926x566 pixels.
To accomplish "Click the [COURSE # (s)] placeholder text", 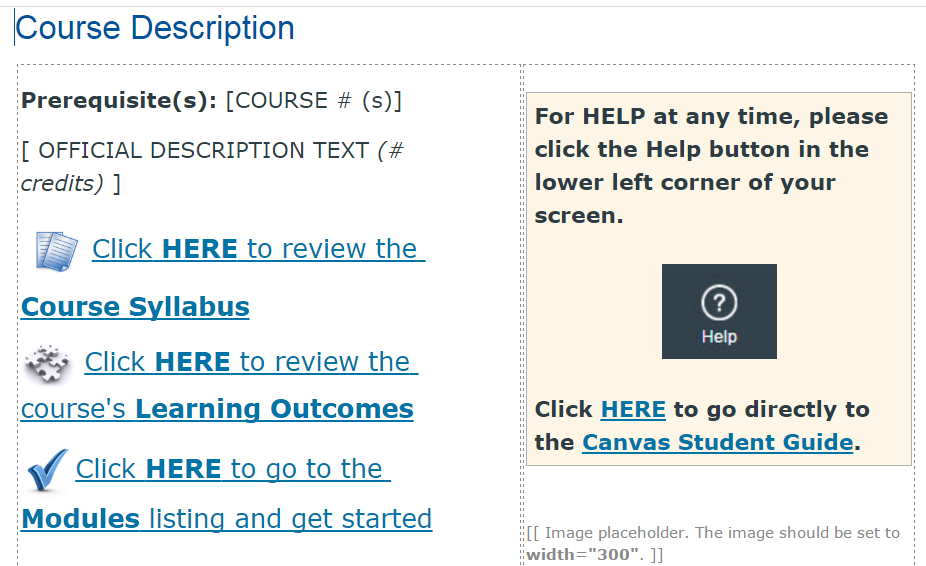I will pos(314,100).
